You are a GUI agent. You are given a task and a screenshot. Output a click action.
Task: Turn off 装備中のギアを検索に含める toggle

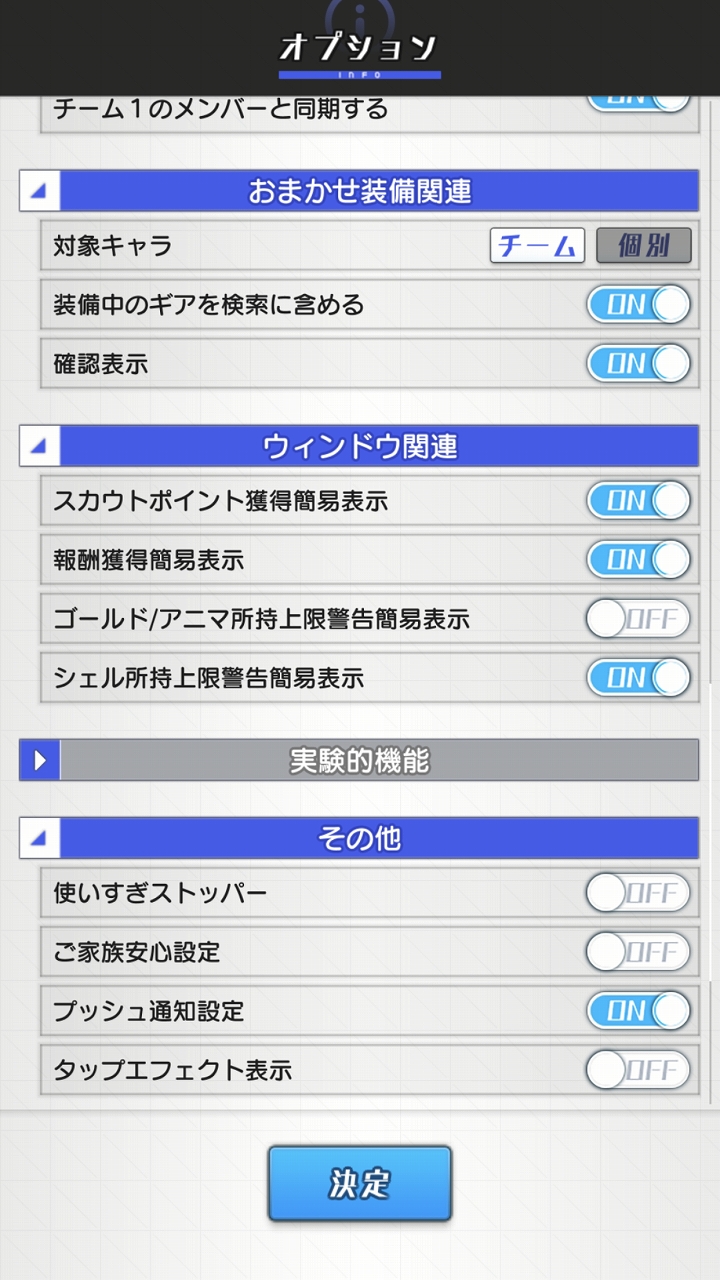638,304
